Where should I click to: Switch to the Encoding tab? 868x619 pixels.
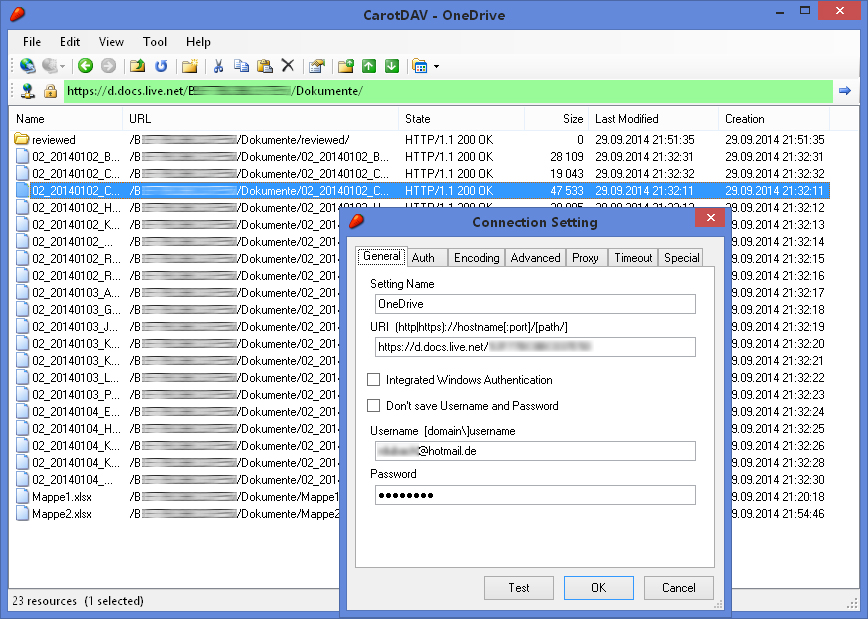coord(477,258)
